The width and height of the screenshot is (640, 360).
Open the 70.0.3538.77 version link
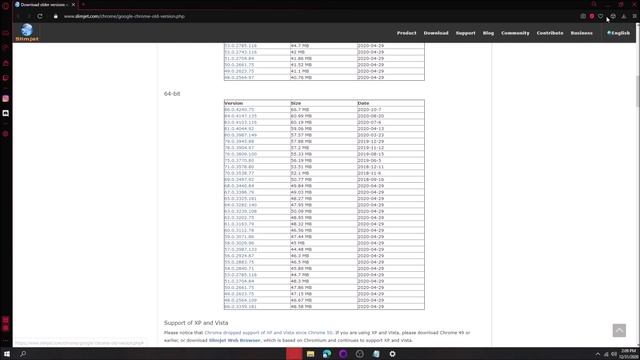[239, 173]
